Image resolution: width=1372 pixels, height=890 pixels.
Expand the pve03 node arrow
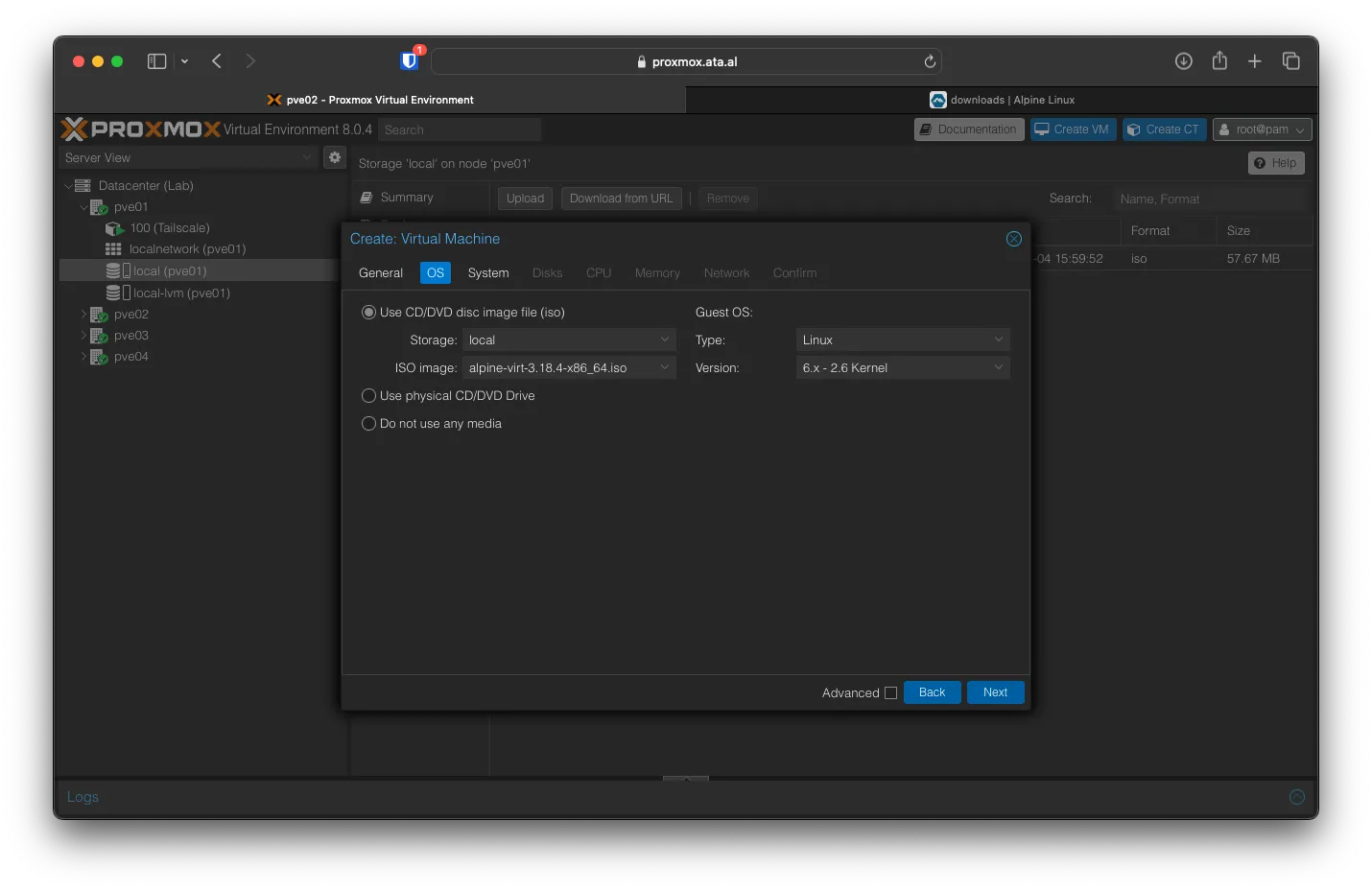click(x=83, y=336)
